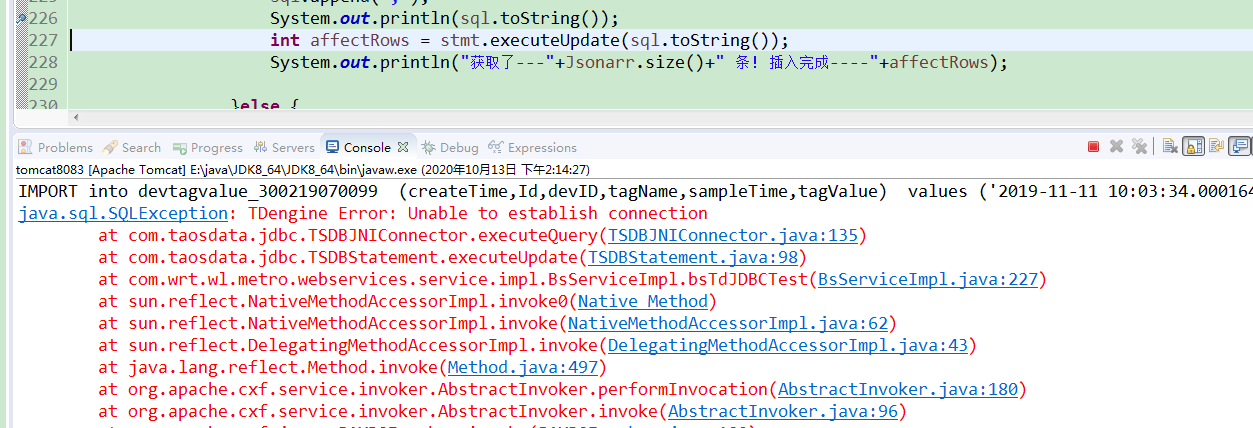Click the System.out.println(sql.toString()) line

(x=444, y=18)
